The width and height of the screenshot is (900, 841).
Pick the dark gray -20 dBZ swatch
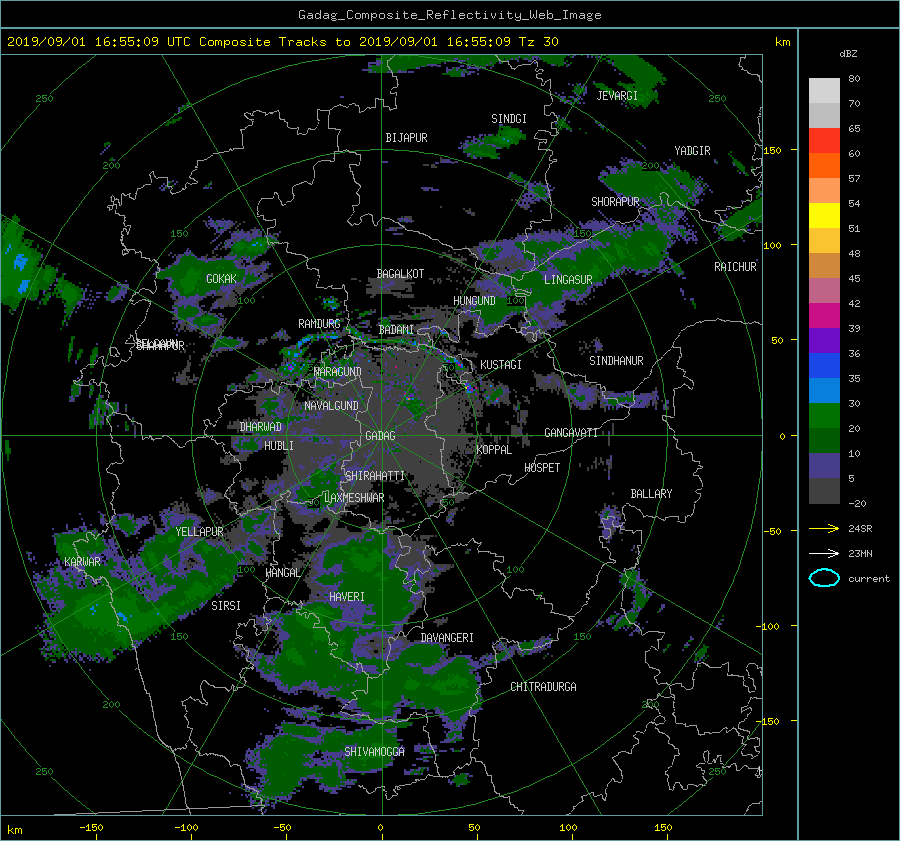point(824,491)
